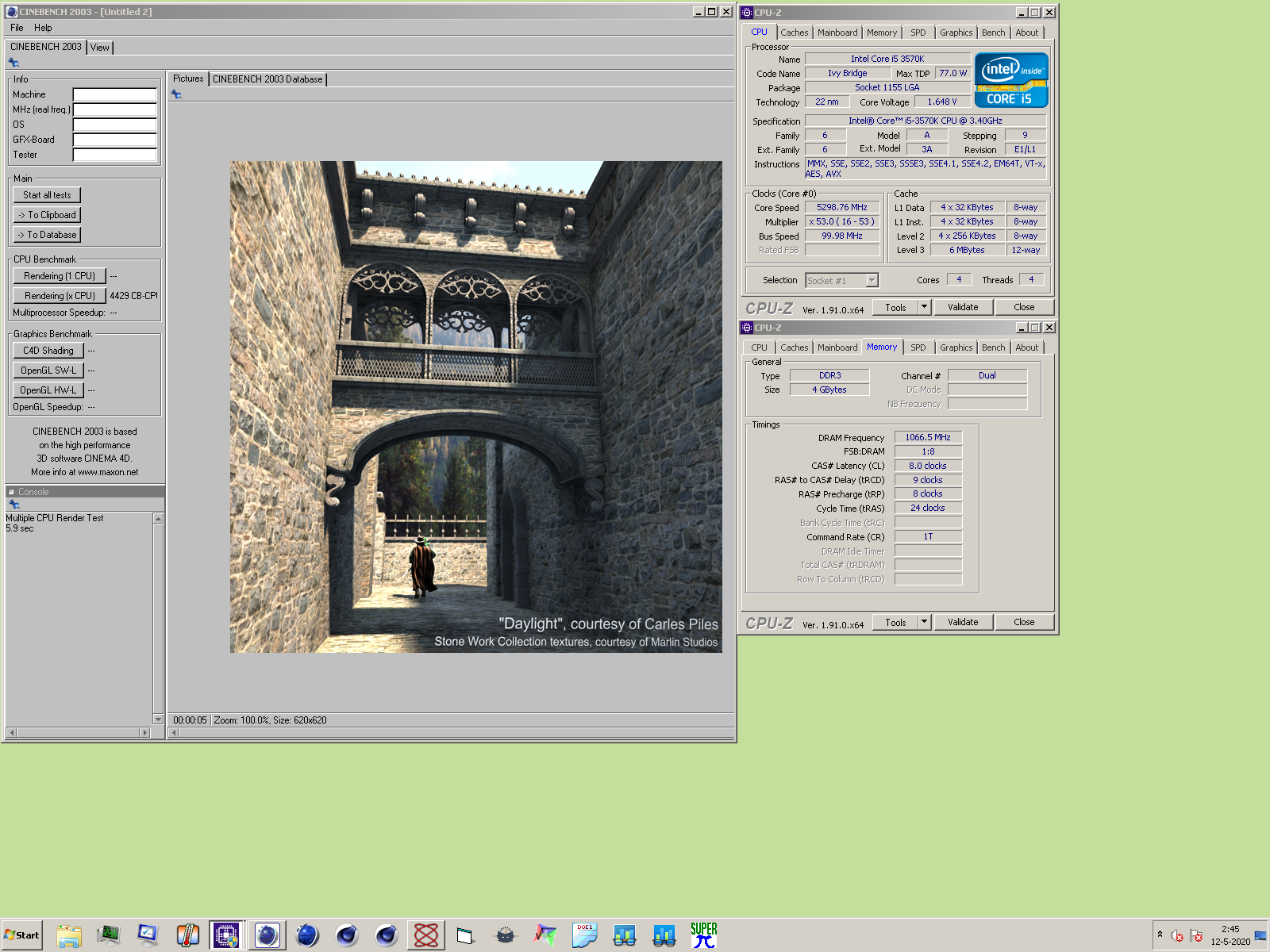Open the Help menu in CINEBENCH
The height and width of the screenshot is (952, 1270).
click(x=43, y=28)
